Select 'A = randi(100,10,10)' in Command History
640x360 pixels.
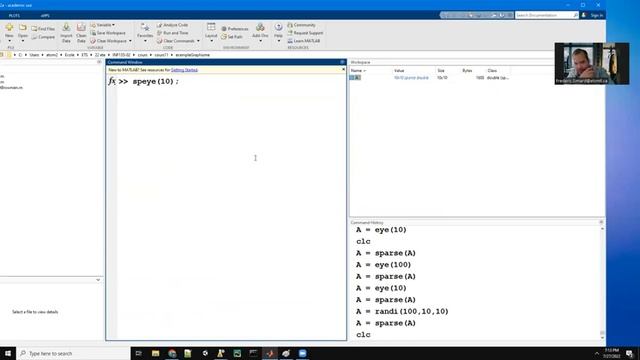pos(402,311)
